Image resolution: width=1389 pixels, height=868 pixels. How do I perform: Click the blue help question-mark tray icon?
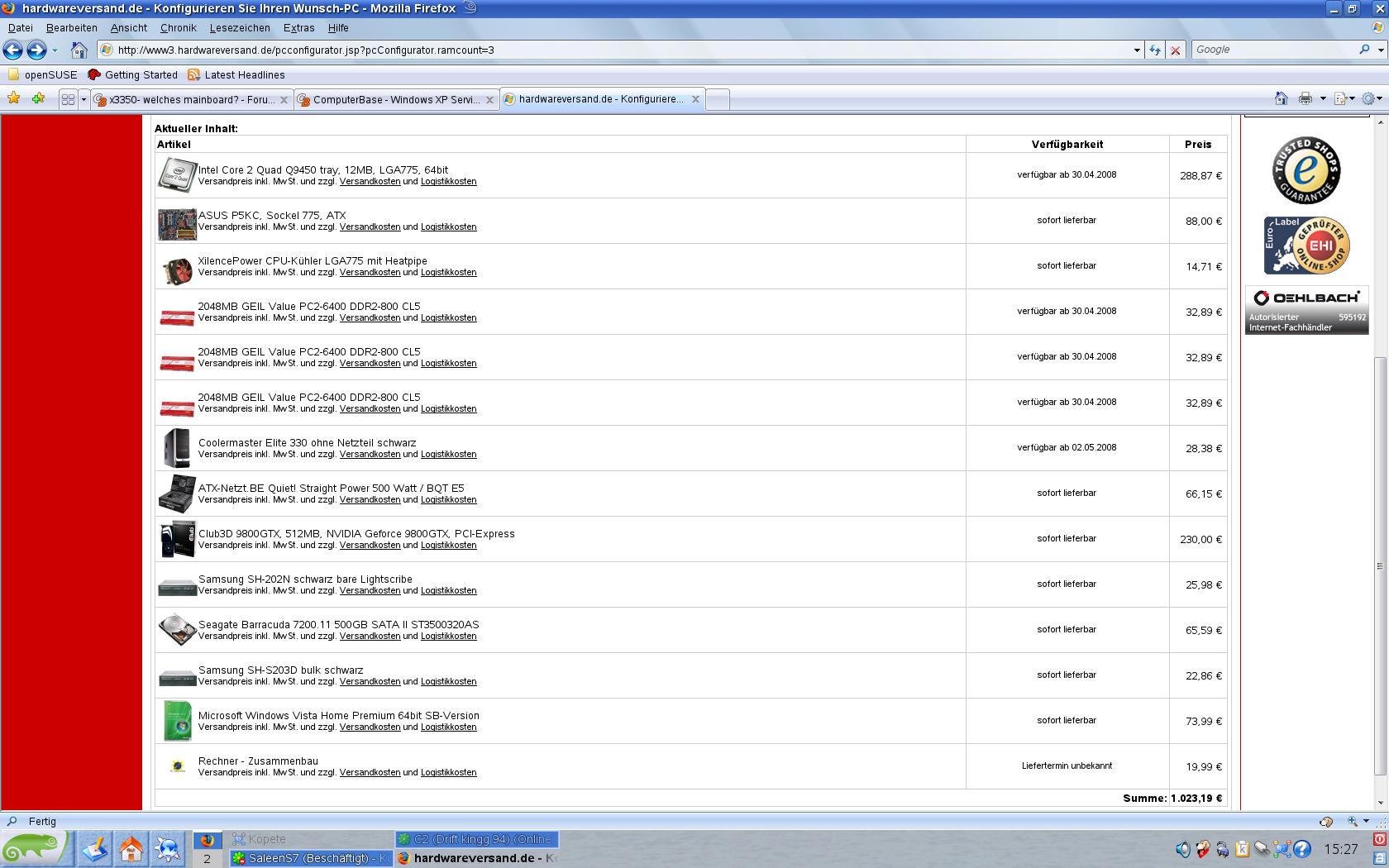pyautogui.click(x=1301, y=849)
